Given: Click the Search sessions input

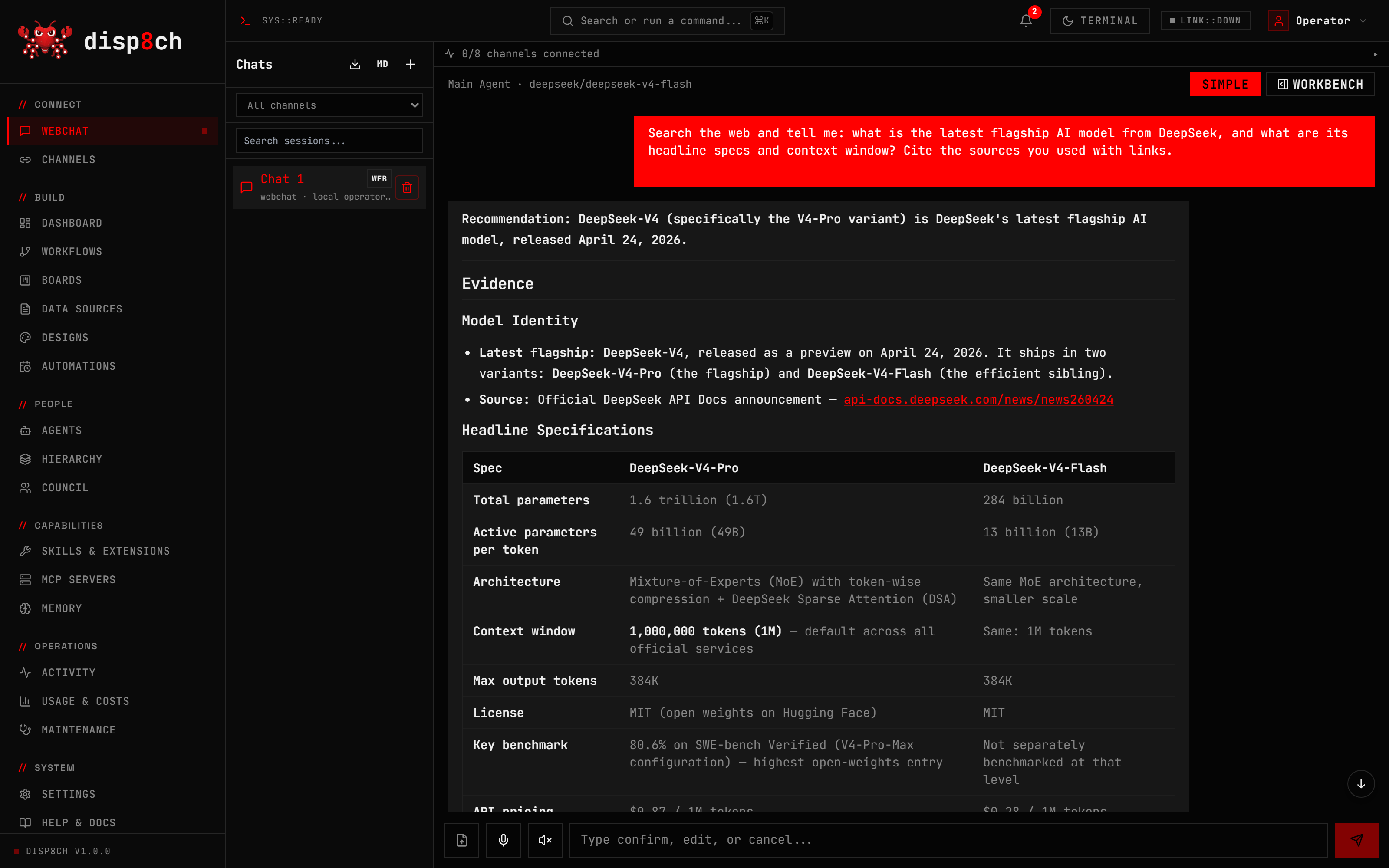Looking at the screenshot, I should [329, 141].
